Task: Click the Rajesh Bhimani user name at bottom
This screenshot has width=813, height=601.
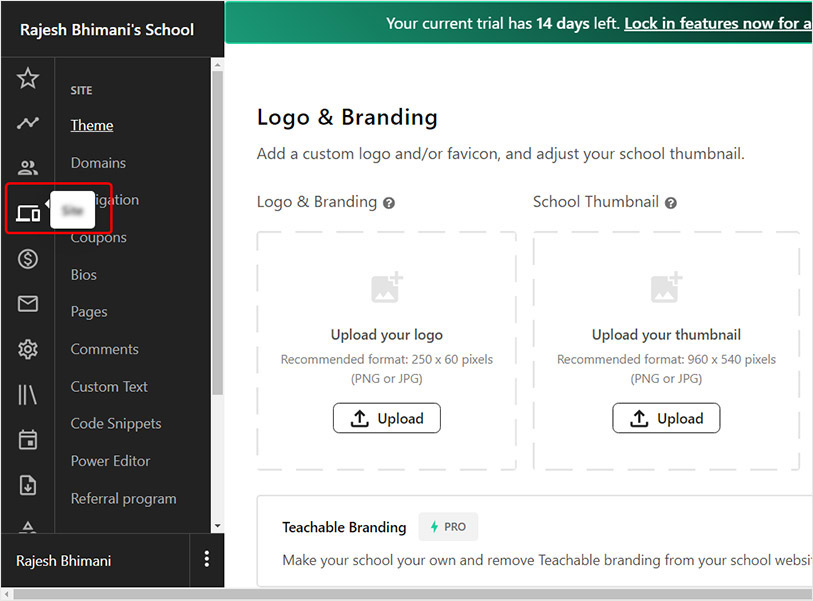Action: [63, 561]
